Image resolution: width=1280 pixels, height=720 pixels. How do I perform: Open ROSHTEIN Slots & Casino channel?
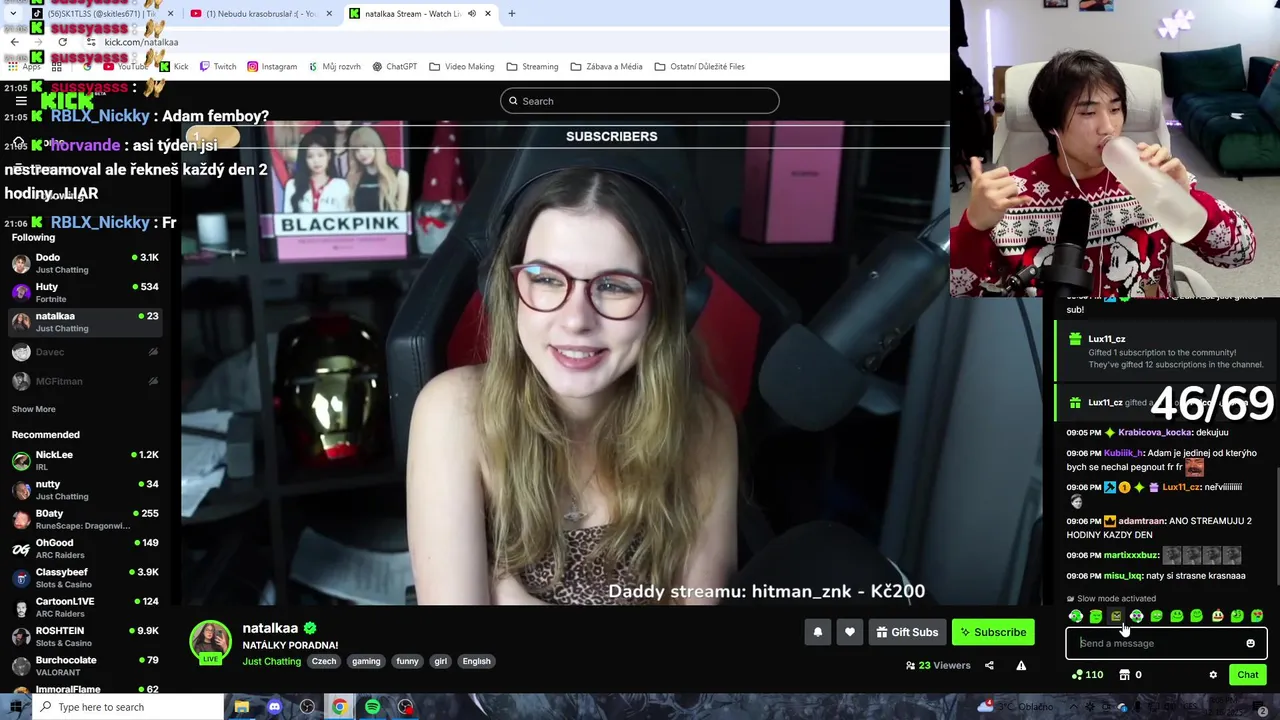click(85, 636)
